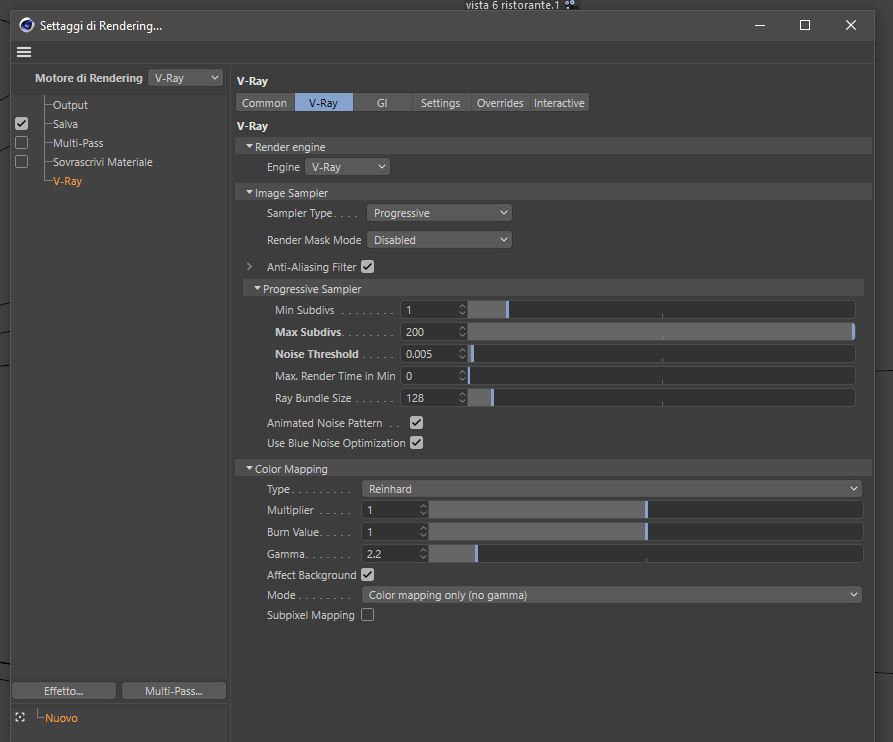
Task: Click the Effetto... button
Action: pos(64,691)
